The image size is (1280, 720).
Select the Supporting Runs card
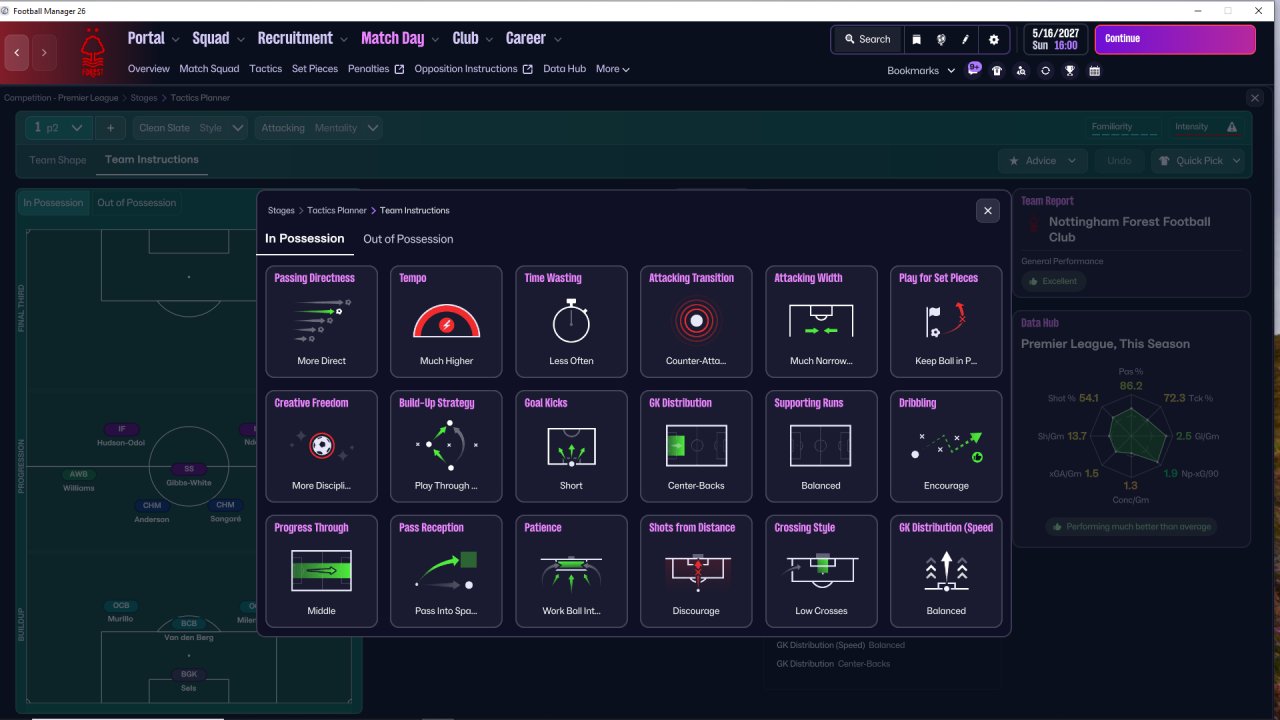(821, 446)
